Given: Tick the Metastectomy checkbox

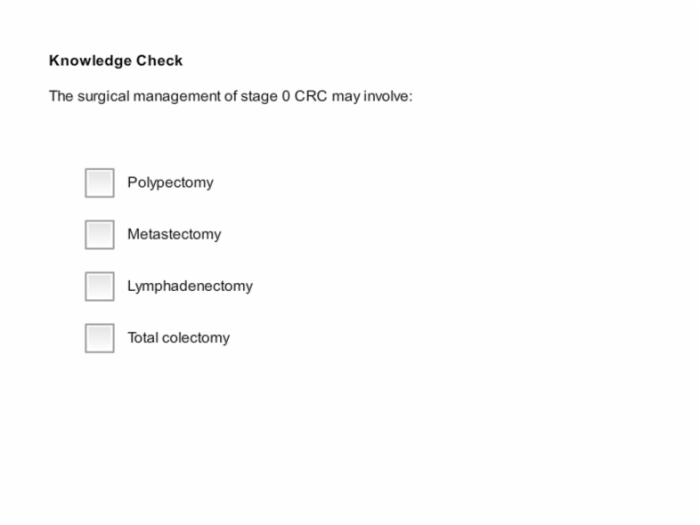Looking at the screenshot, I should click(x=100, y=234).
